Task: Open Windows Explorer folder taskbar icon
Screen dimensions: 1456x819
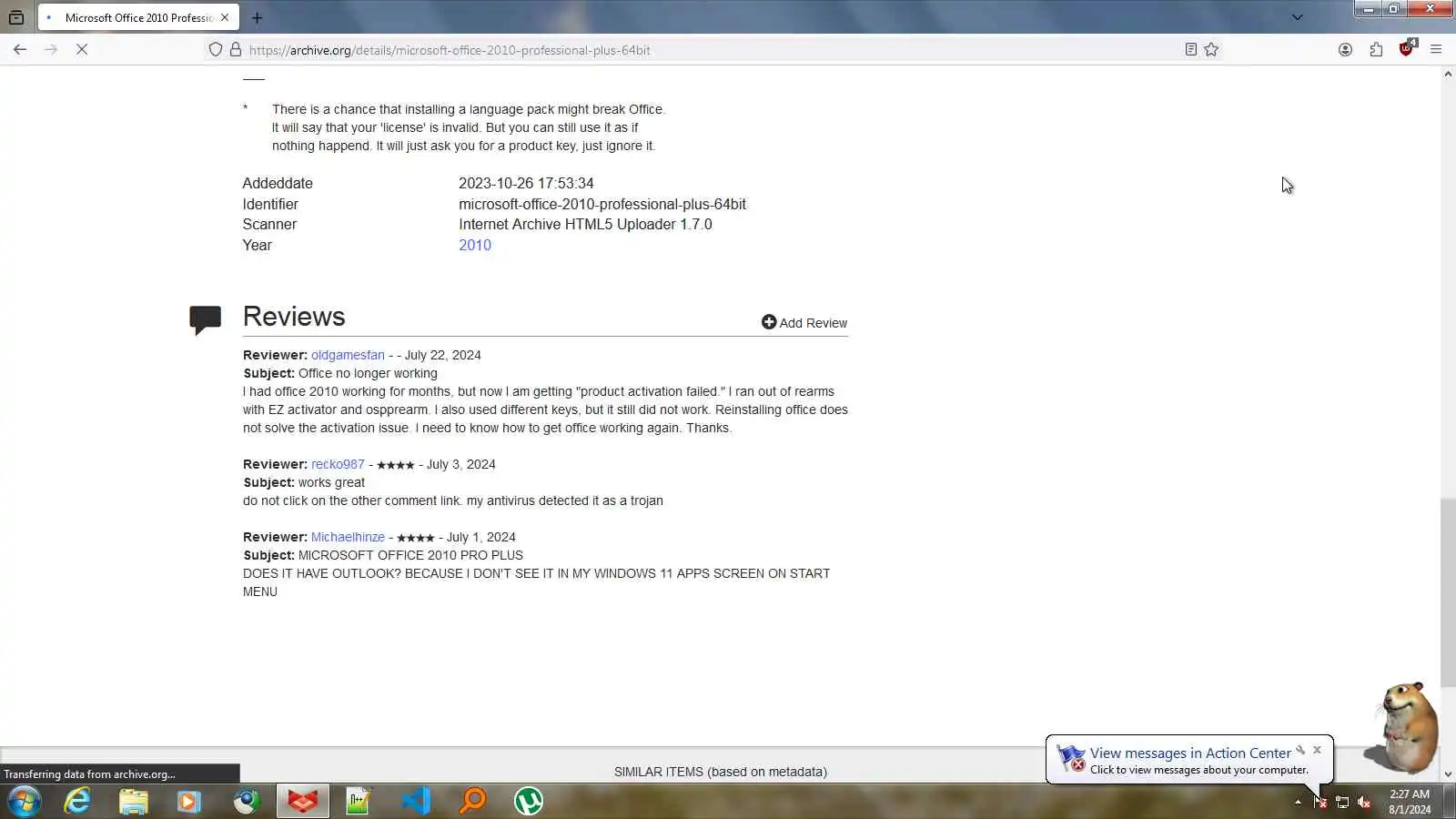Action: [x=134, y=801]
